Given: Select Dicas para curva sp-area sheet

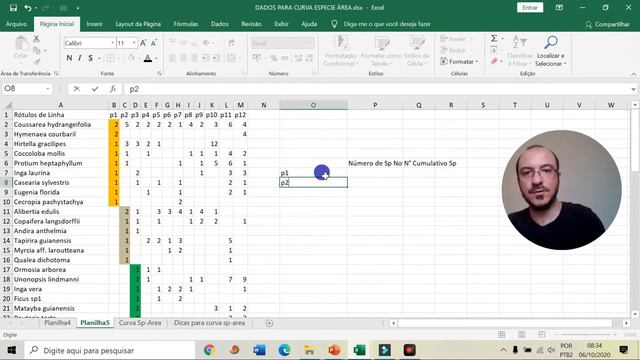Looking at the screenshot, I should [x=209, y=323].
